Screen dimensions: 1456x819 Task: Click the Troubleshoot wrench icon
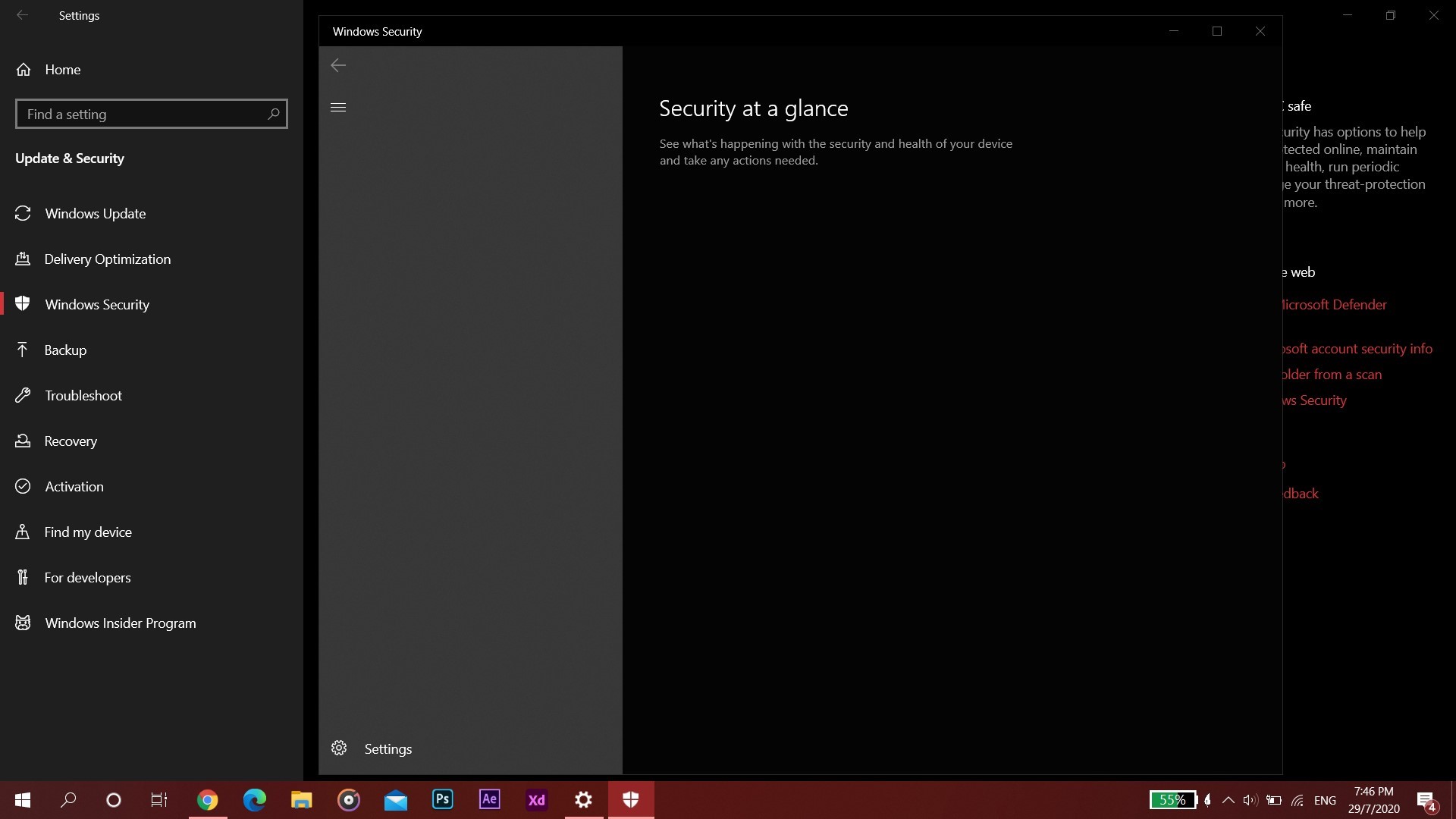23,395
